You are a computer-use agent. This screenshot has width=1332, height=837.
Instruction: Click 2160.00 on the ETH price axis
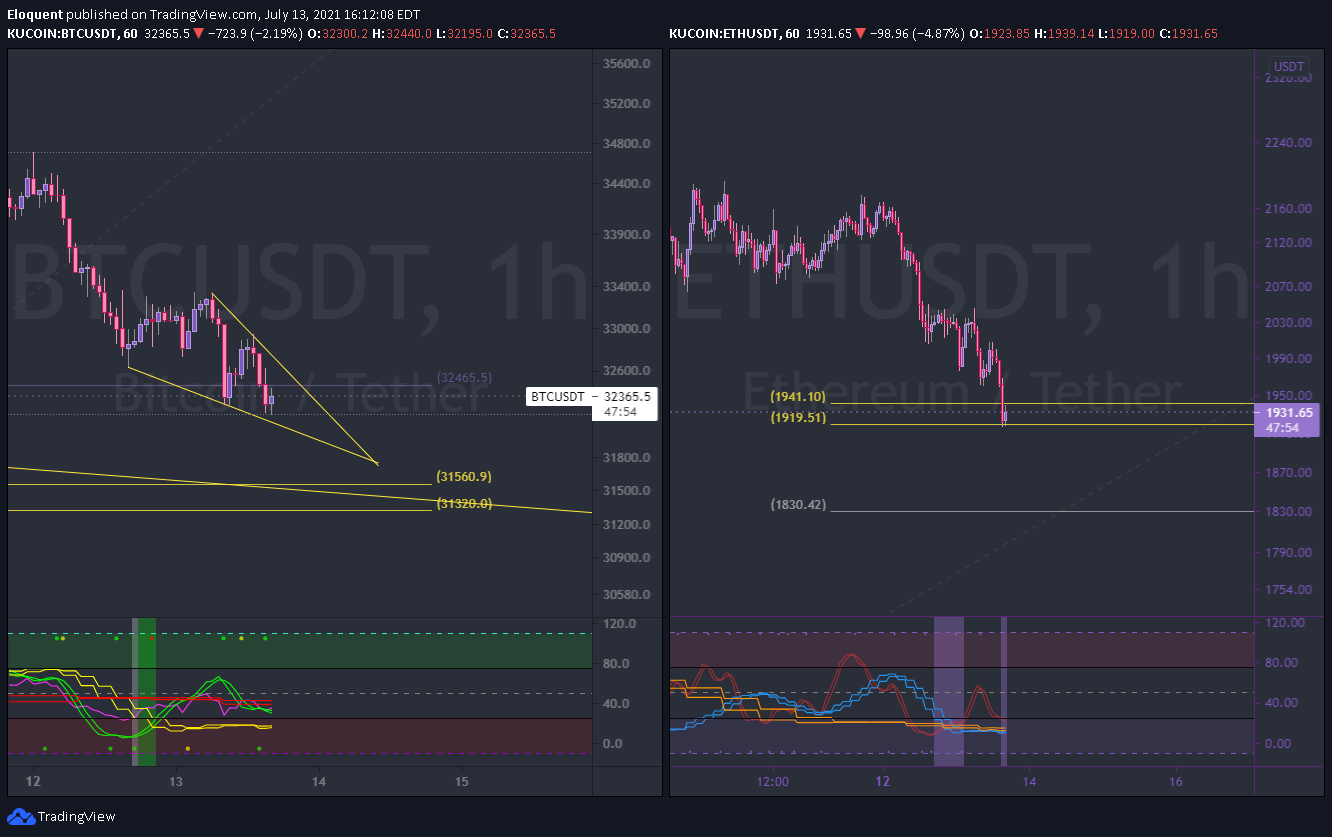tap(1288, 209)
